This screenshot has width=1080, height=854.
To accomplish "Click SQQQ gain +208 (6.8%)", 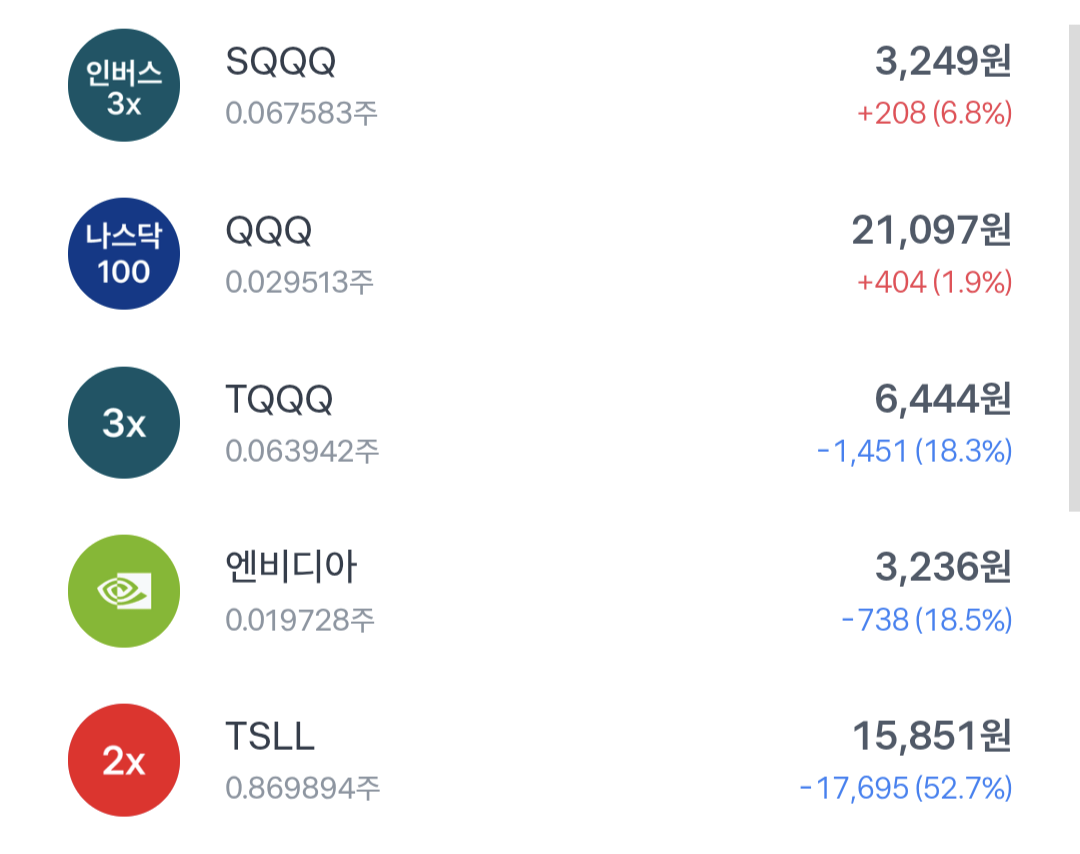I will point(934,114).
